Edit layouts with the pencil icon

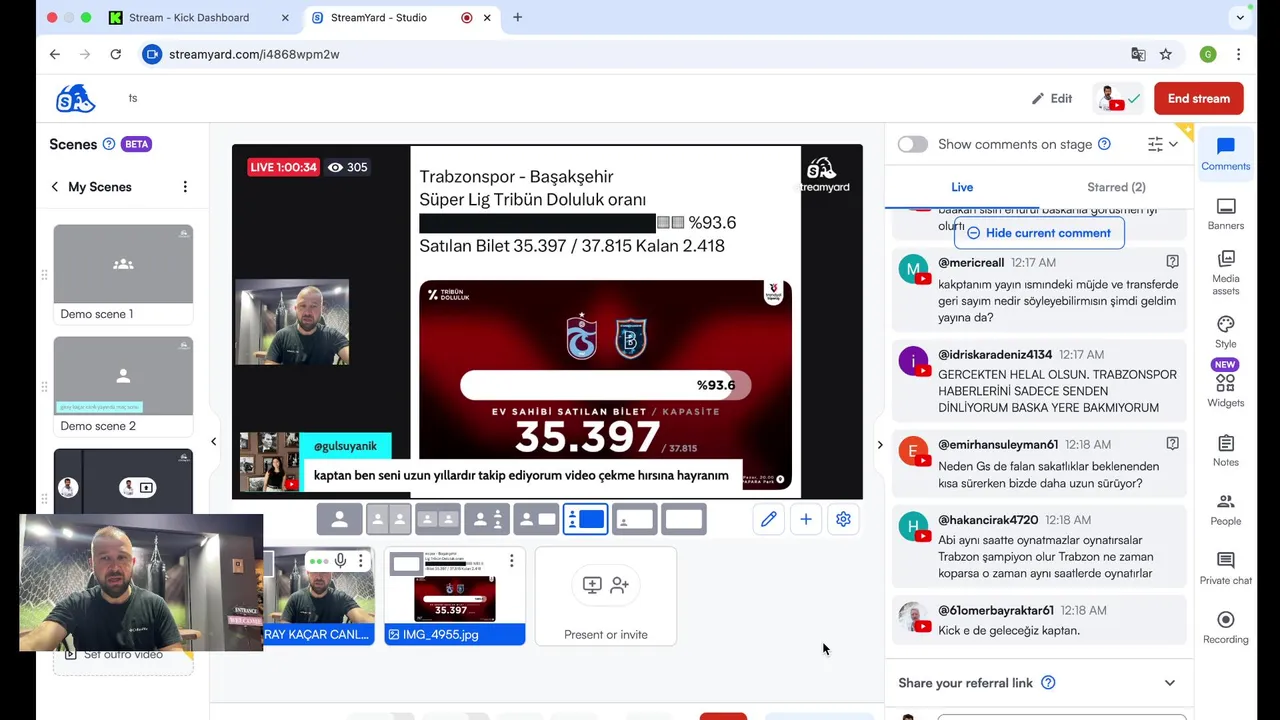768,519
